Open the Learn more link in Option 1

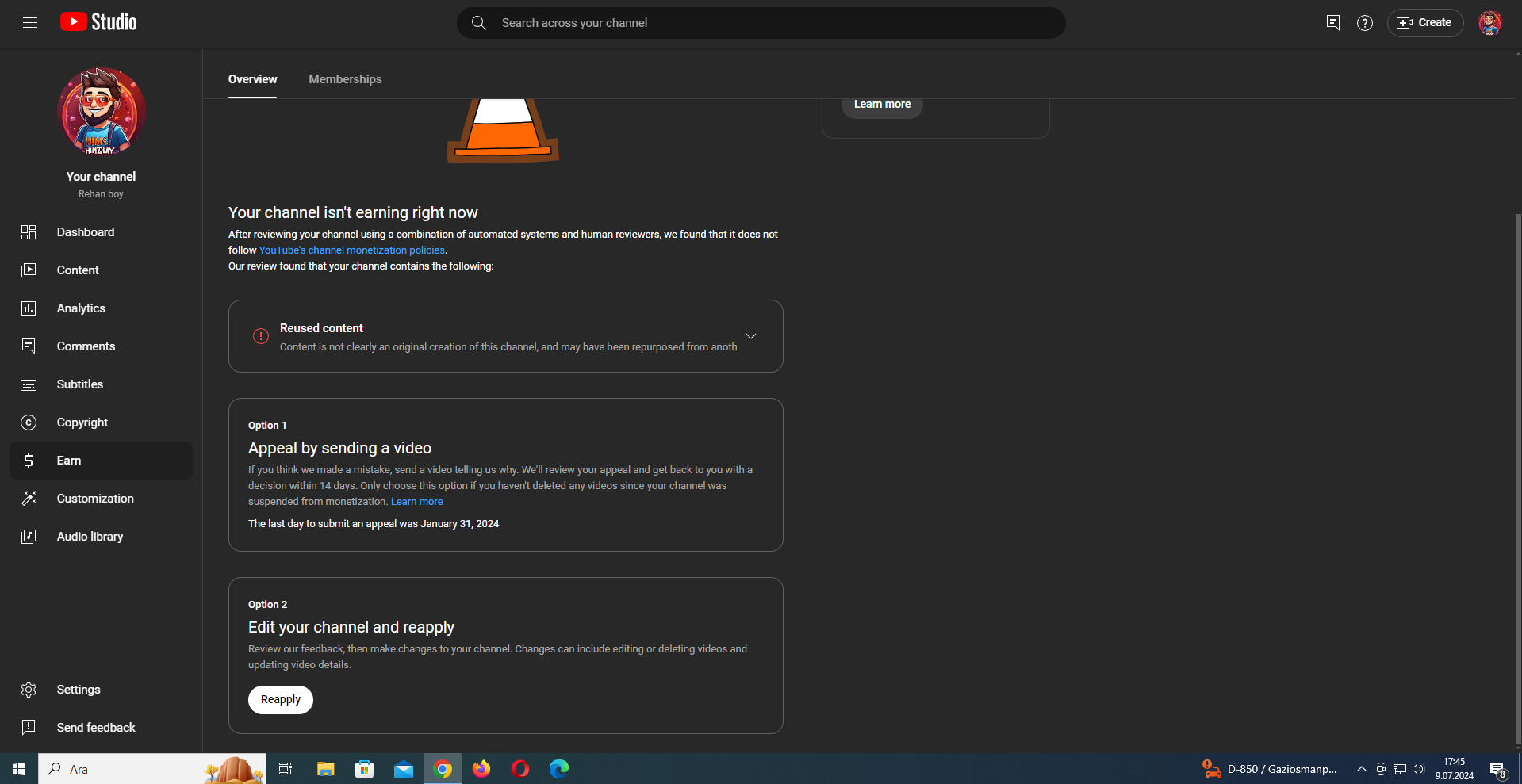tap(417, 502)
